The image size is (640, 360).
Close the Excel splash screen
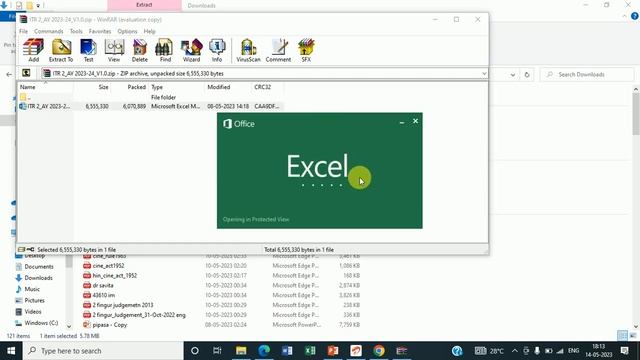[415, 121]
